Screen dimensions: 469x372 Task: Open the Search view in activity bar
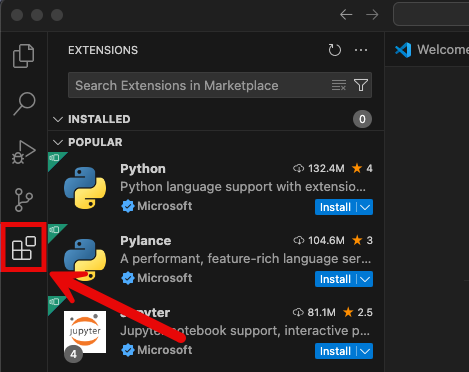click(24, 104)
